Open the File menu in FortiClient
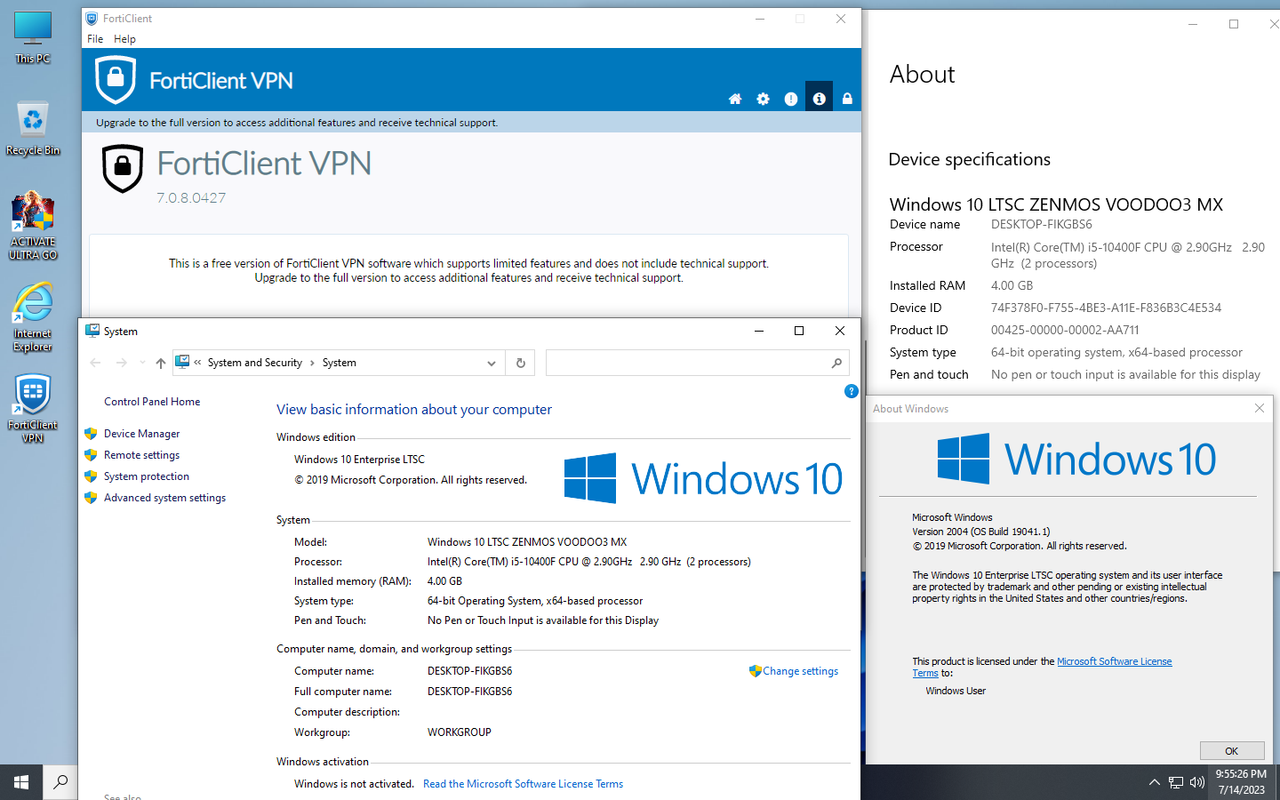Image resolution: width=1280 pixels, height=800 pixels. 95,39
